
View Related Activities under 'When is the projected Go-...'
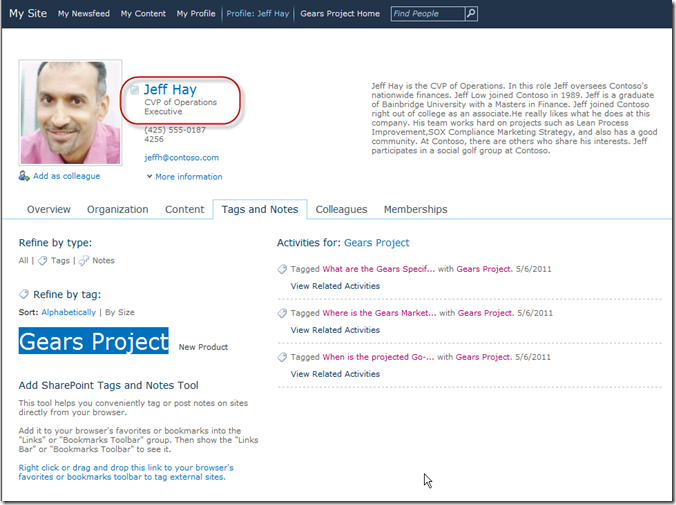click(x=335, y=374)
